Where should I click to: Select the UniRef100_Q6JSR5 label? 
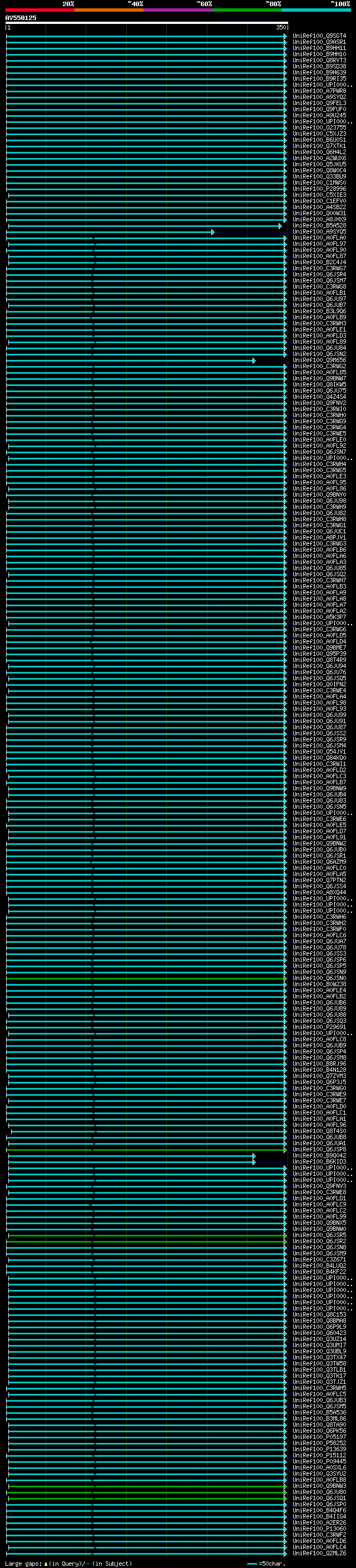click(x=319, y=1235)
